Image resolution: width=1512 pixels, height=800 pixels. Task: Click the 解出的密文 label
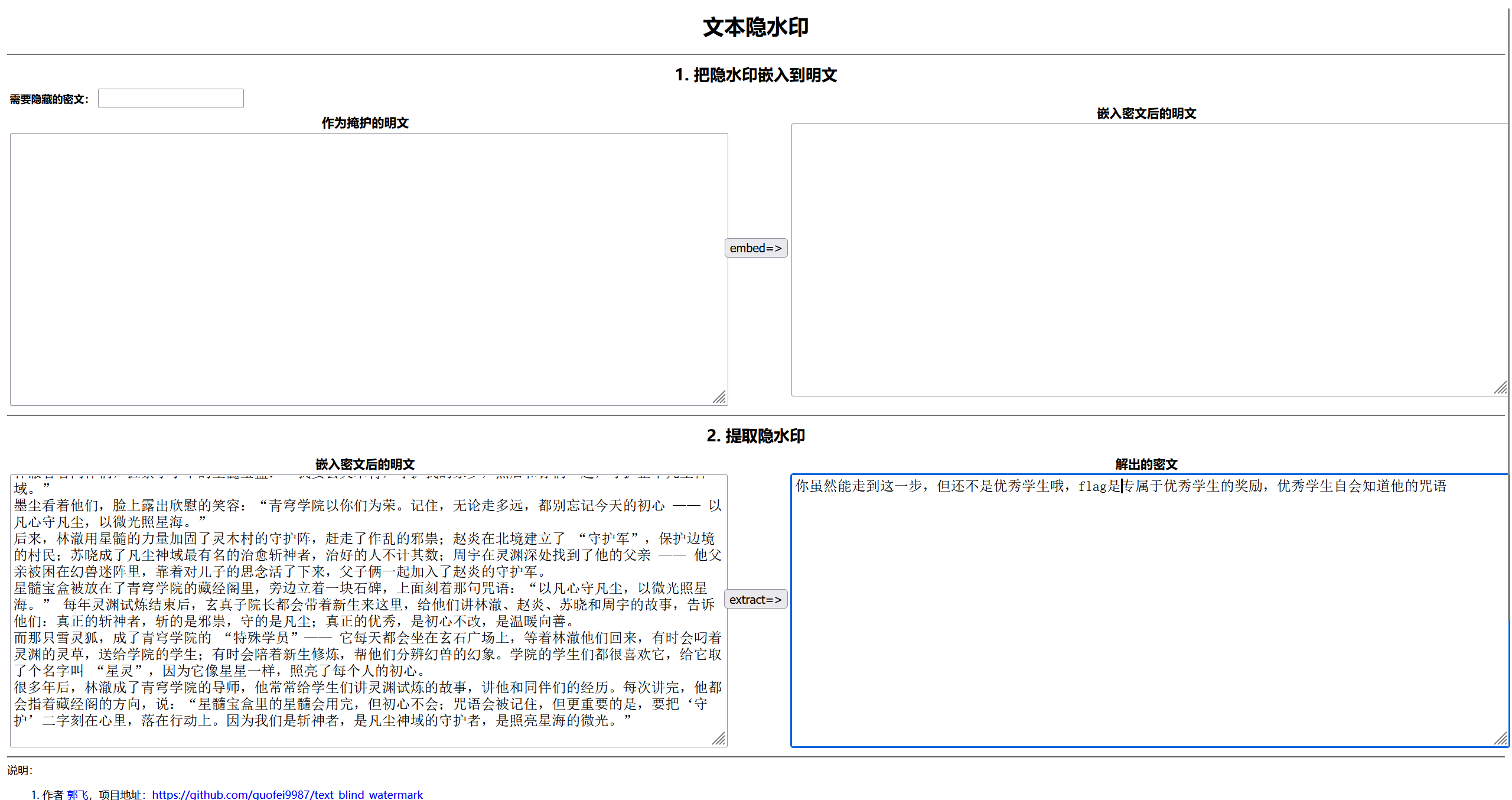click(x=1146, y=464)
